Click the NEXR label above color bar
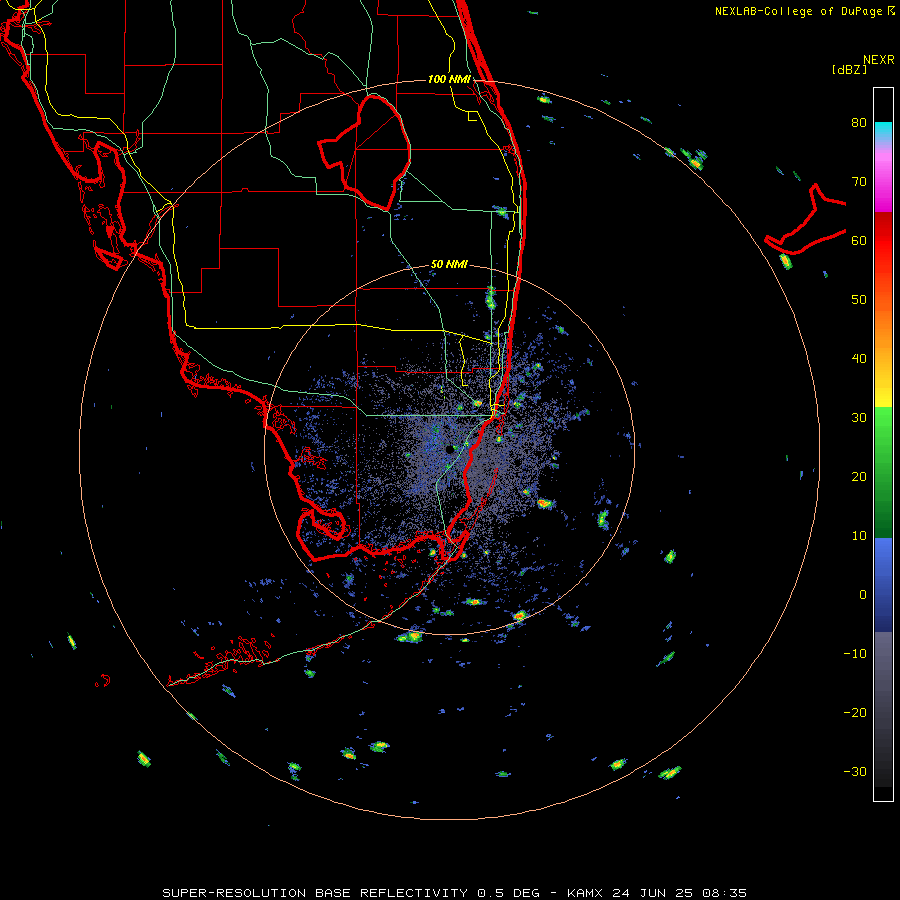This screenshot has height=900, width=900. 879,60
